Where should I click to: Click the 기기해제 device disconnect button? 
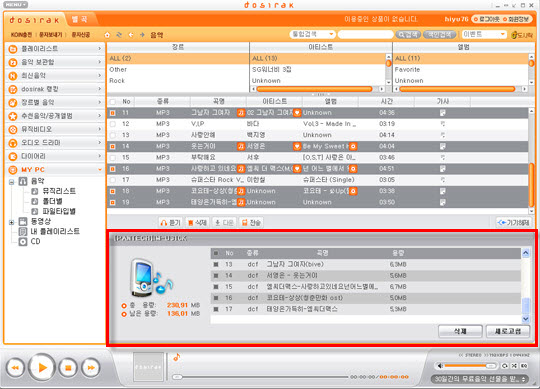pos(513,223)
